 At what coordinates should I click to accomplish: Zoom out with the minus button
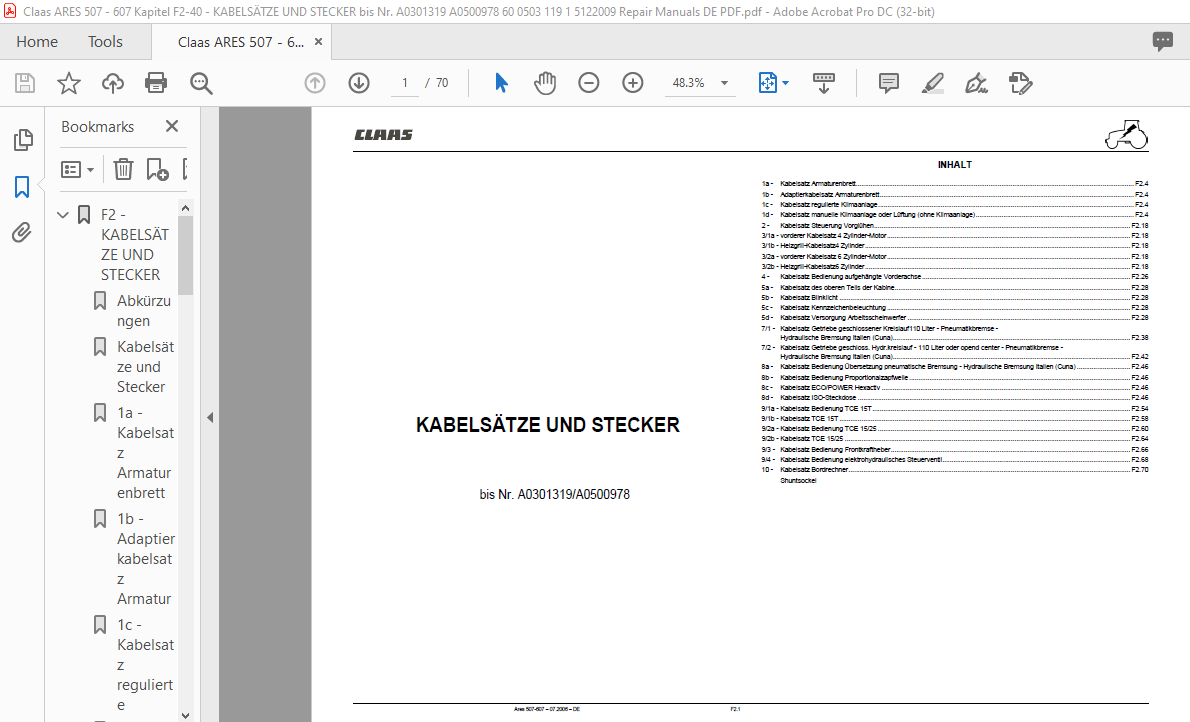588,83
